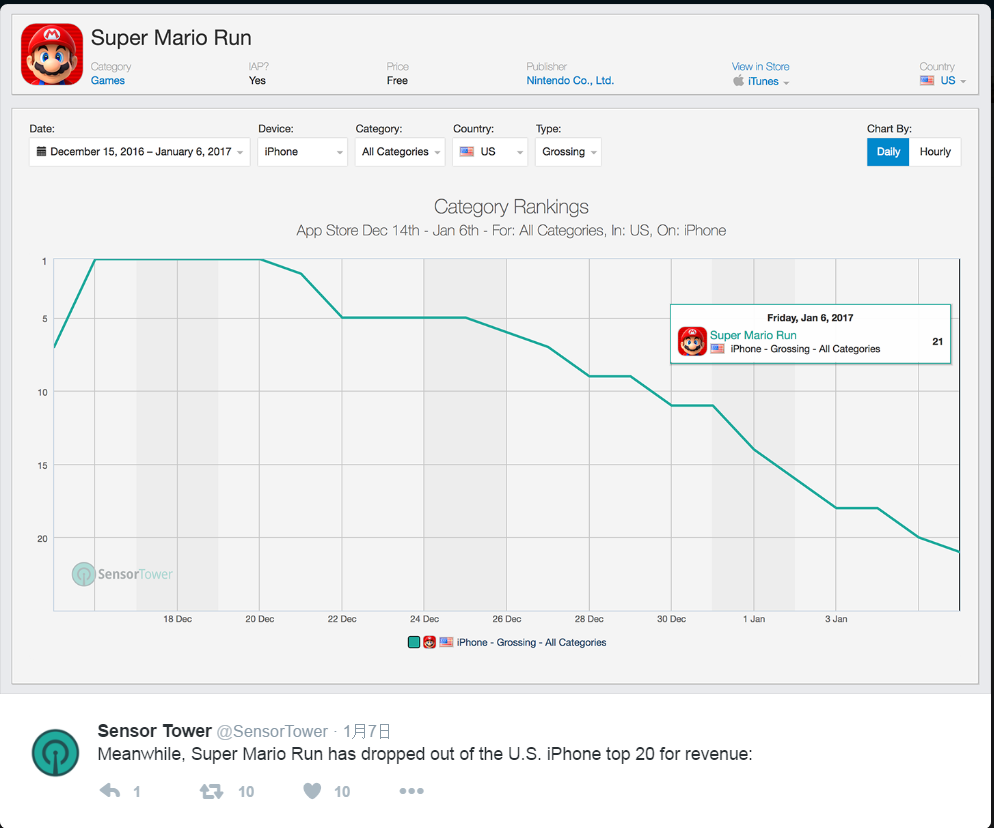
Task: Click the Super Mario Run page title
Action: coord(171,37)
